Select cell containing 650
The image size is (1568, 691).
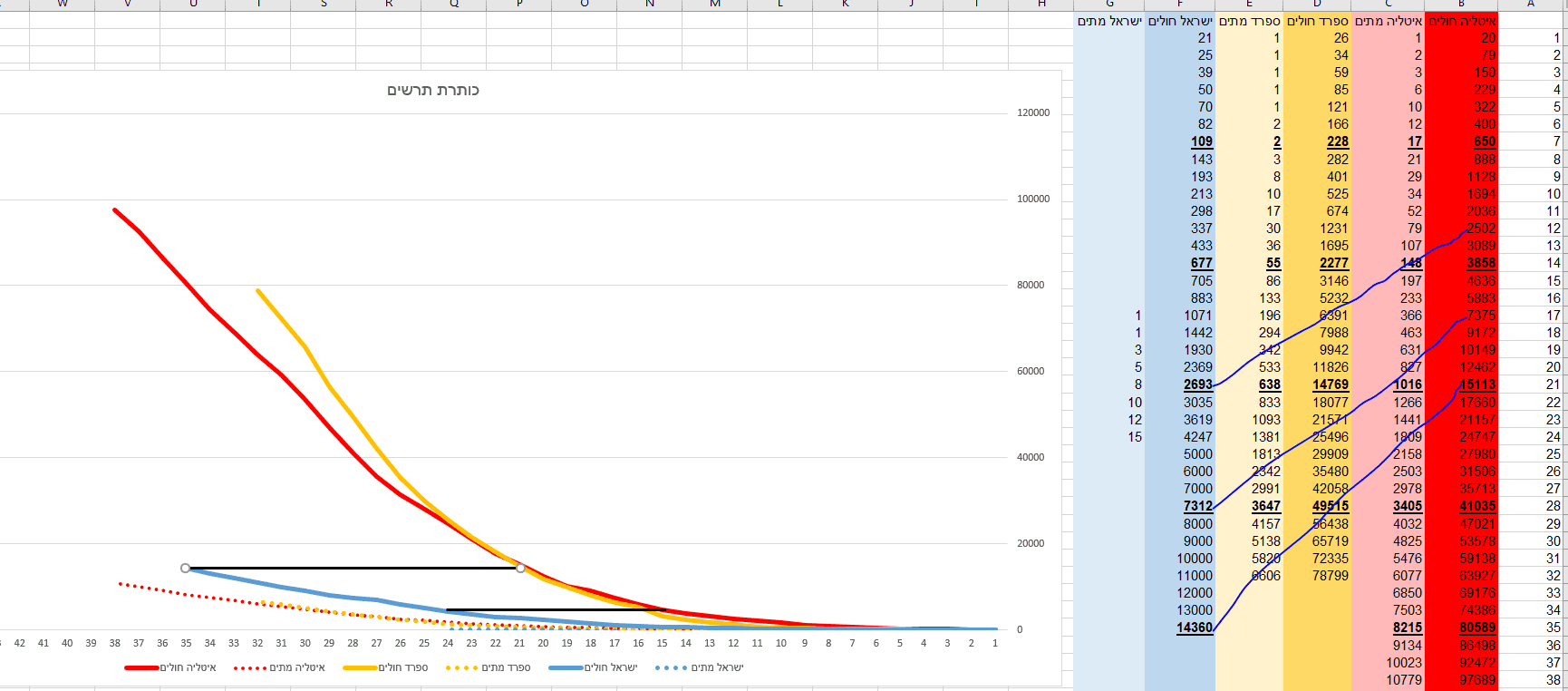tap(1461, 141)
